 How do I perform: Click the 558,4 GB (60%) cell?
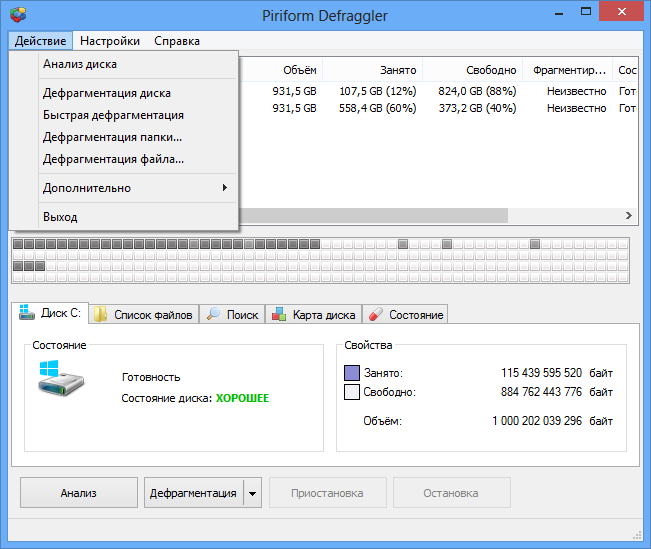point(377,108)
